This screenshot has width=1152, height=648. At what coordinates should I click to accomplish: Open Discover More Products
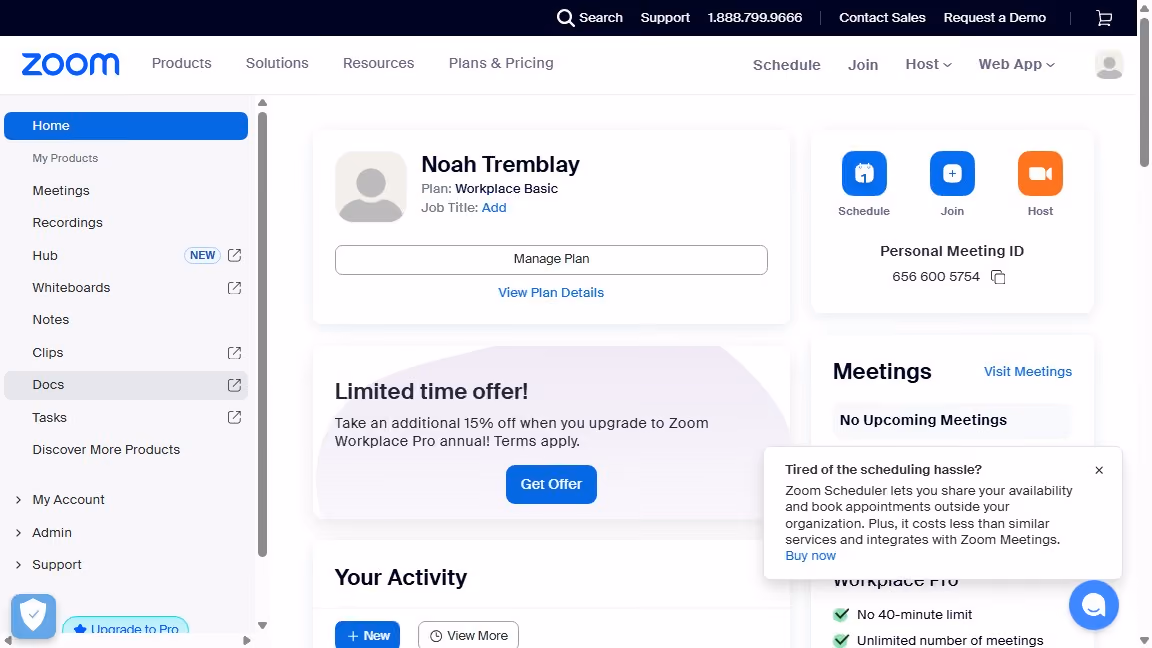pos(106,450)
